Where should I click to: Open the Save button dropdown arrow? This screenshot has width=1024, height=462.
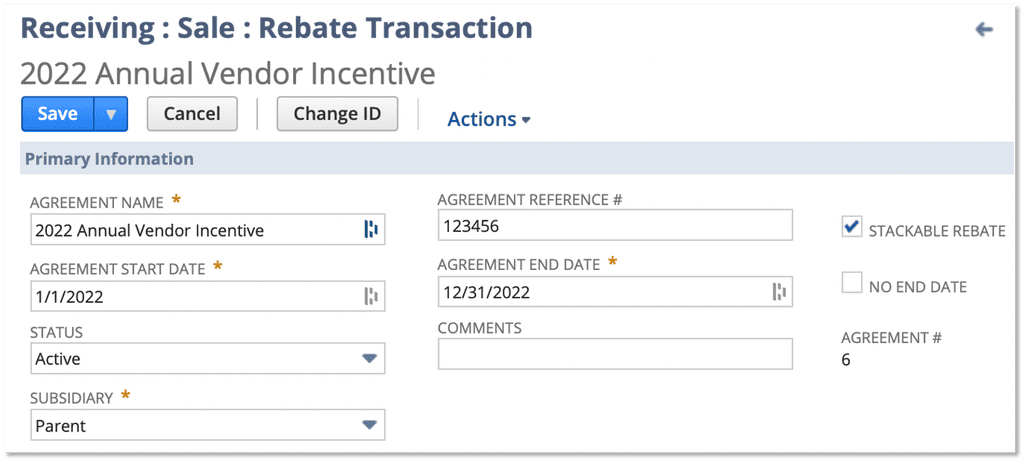pyautogui.click(x=110, y=114)
